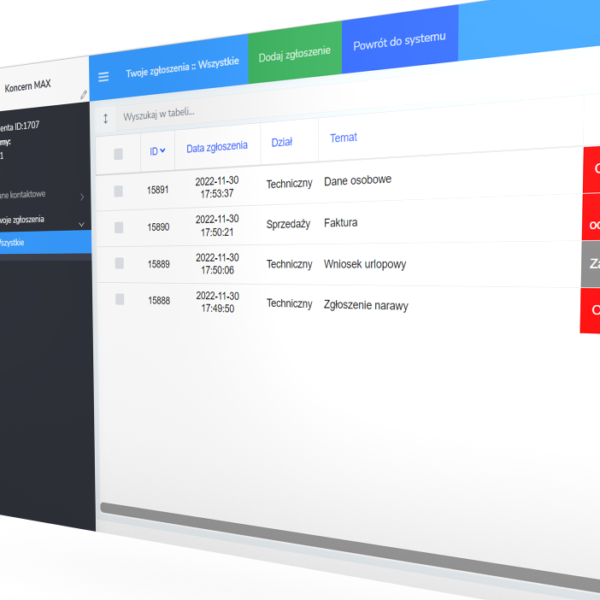
Task: Sort by Dział column header
Action: pos(282,143)
